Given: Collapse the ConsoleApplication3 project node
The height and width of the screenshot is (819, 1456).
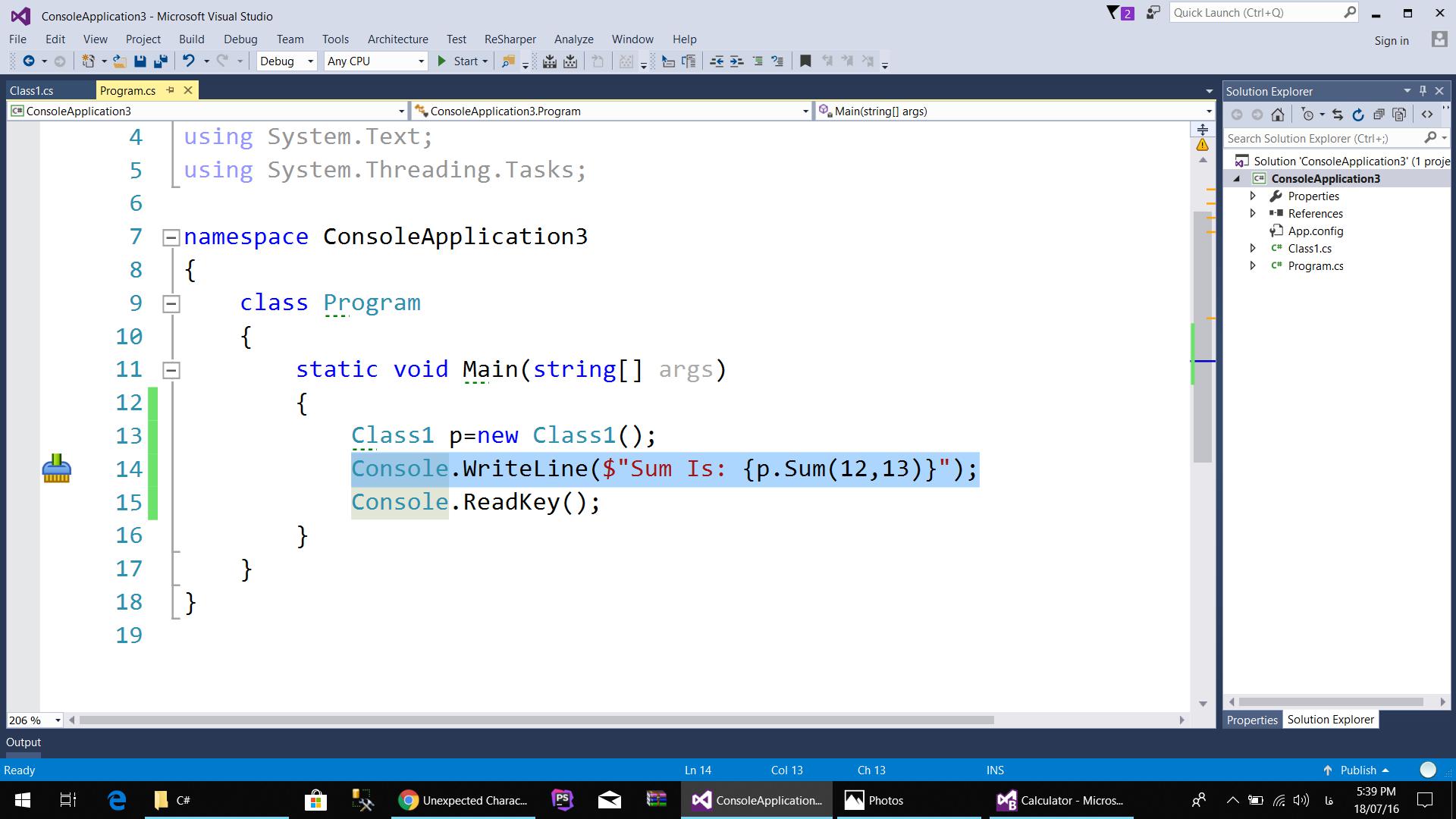Looking at the screenshot, I should pos(1237,179).
